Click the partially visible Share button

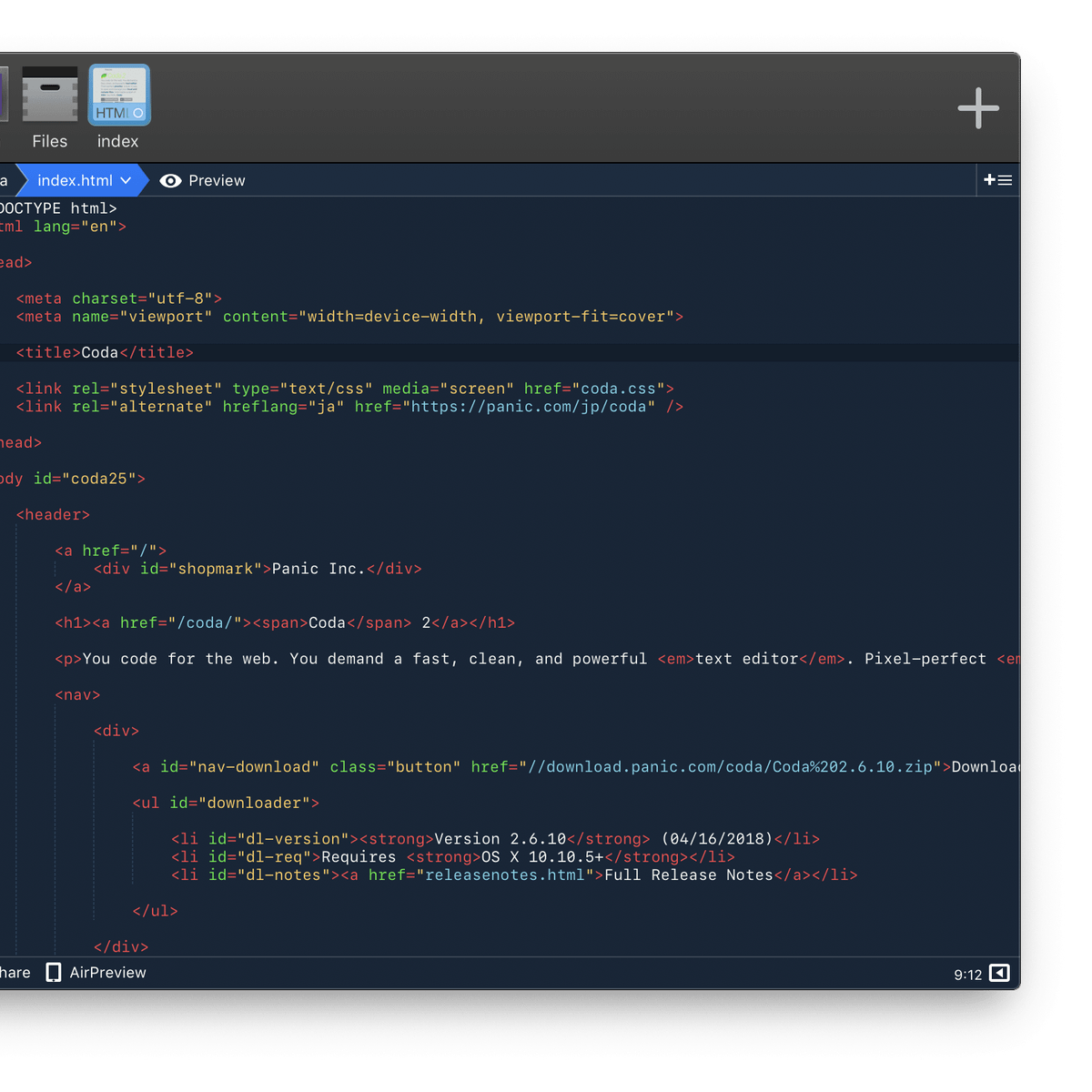(14, 973)
